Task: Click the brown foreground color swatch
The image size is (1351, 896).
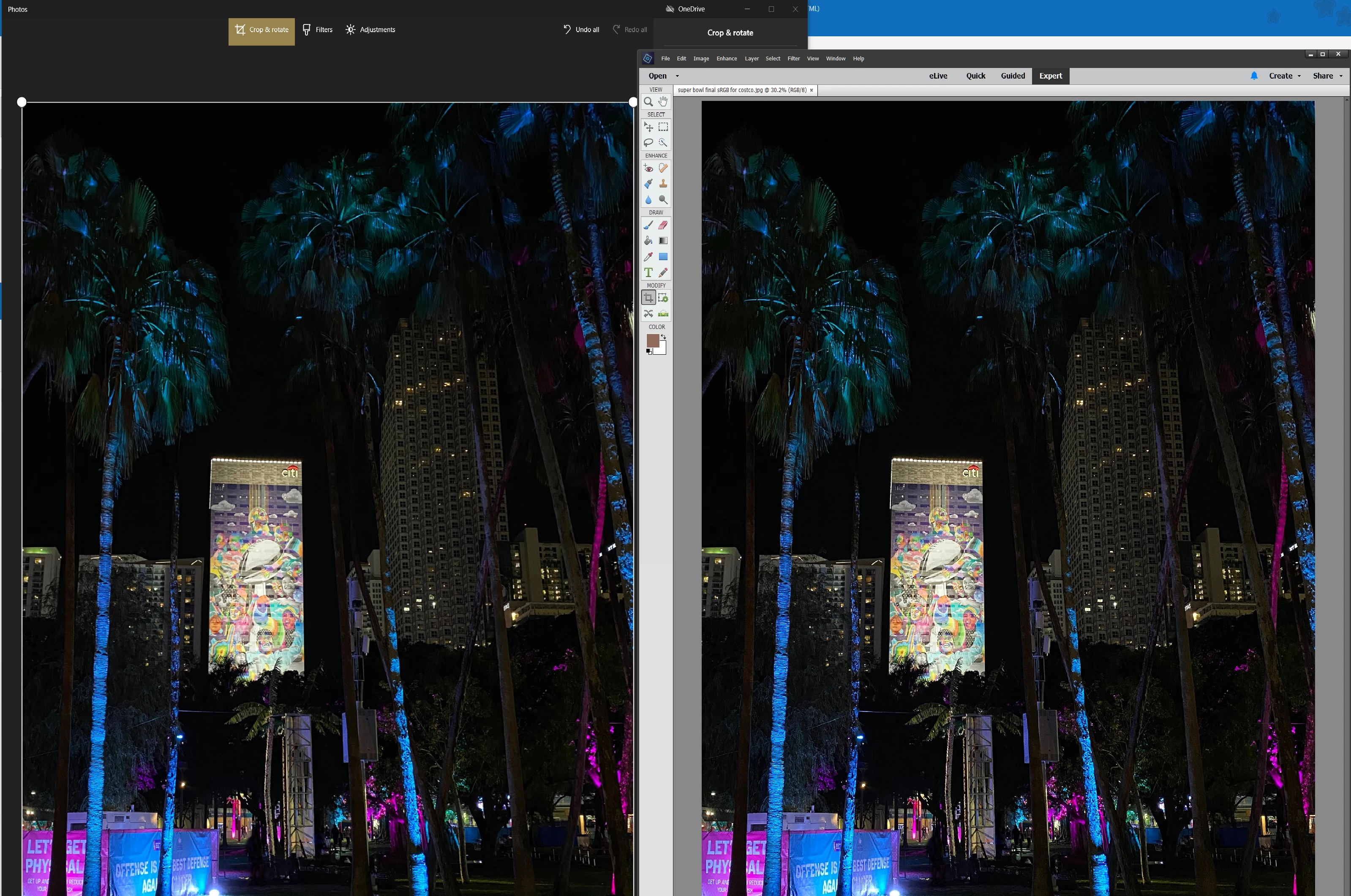Action: point(652,341)
